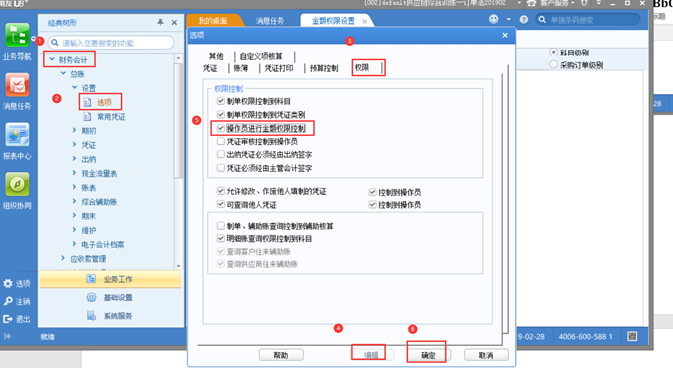This screenshot has width=673, height=368.
Task: Select 科目级别 radio button
Action: pos(554,52)
